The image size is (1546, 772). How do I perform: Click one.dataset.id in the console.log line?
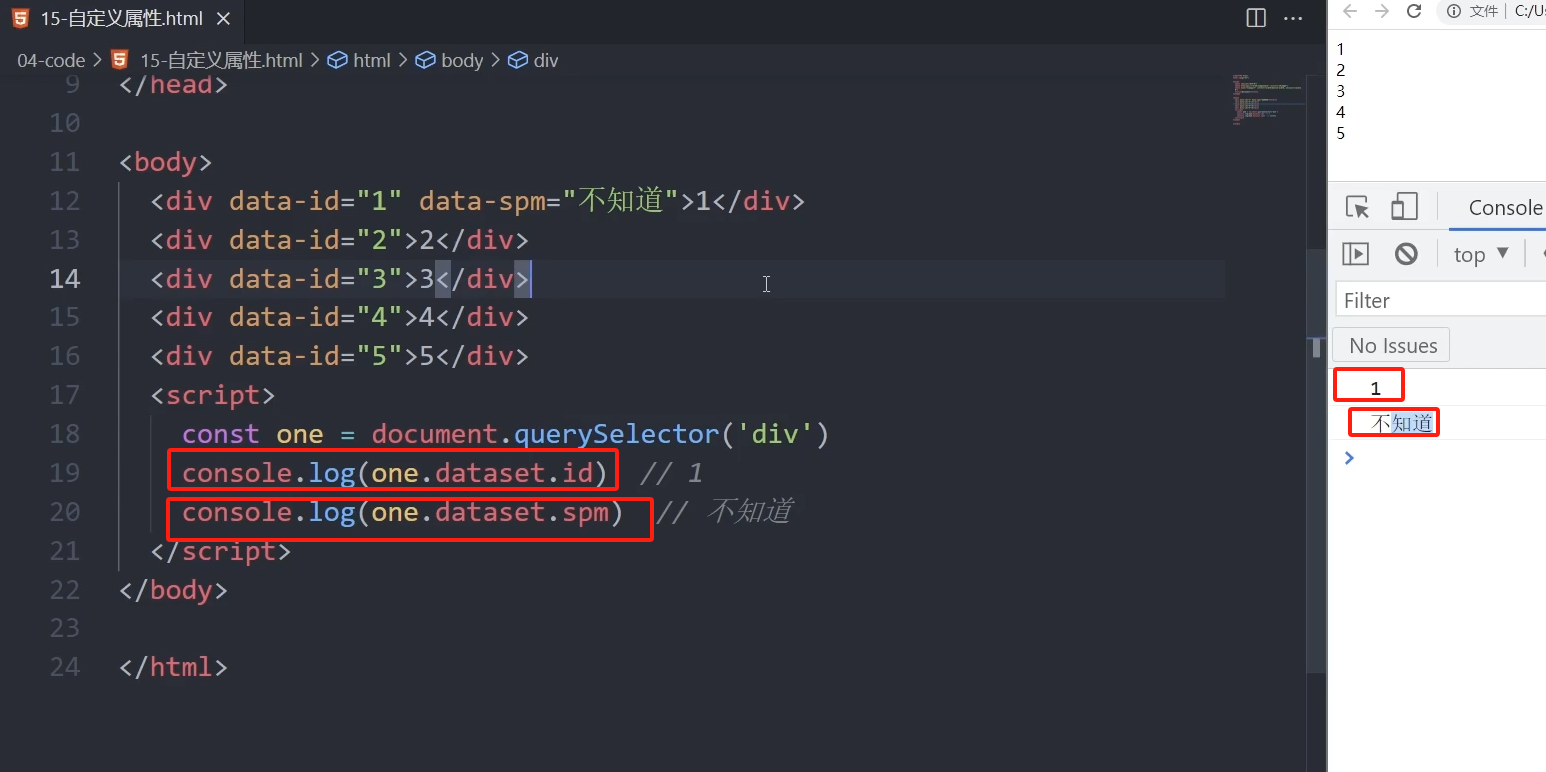coord(482,472)
